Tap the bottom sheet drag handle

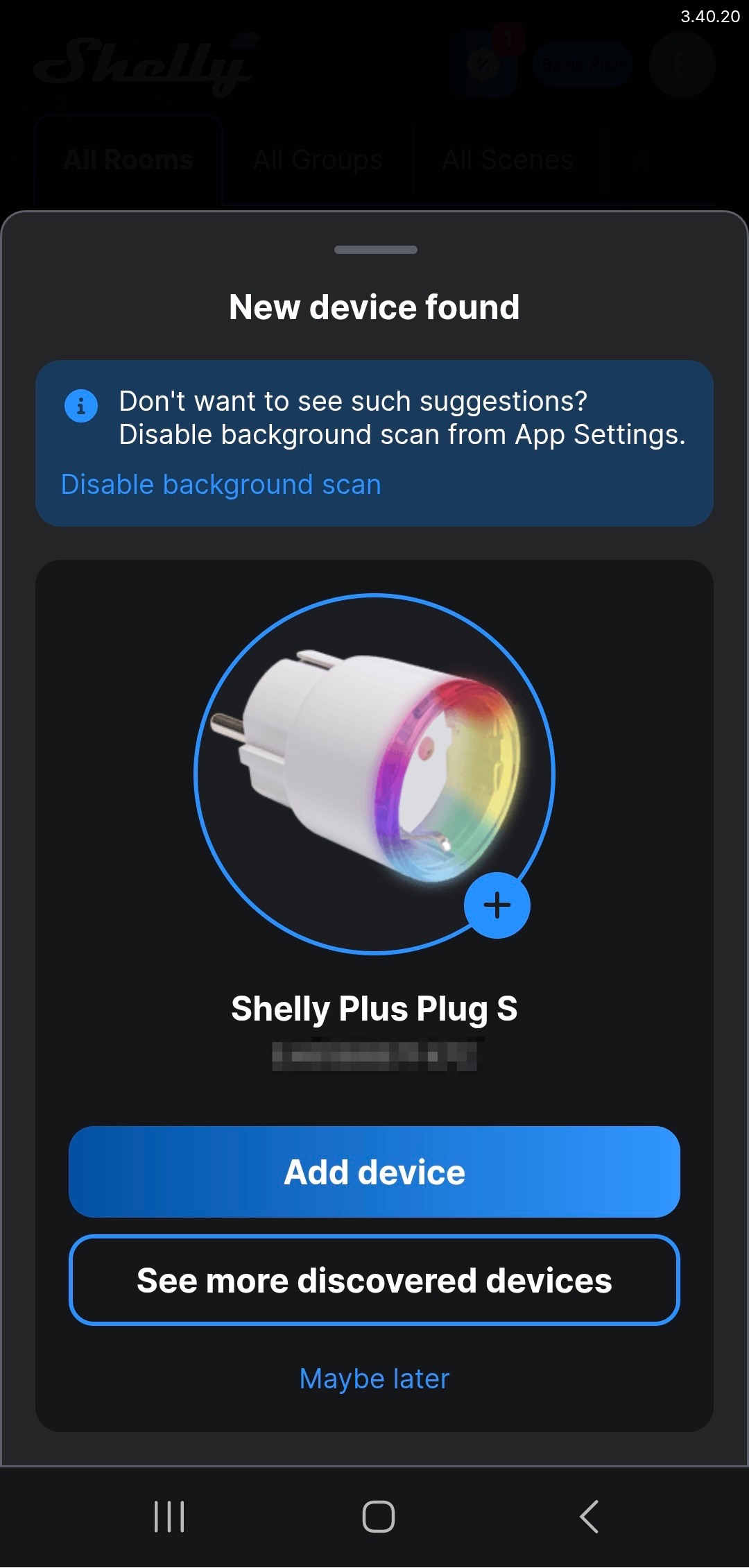tap(376, 250)
